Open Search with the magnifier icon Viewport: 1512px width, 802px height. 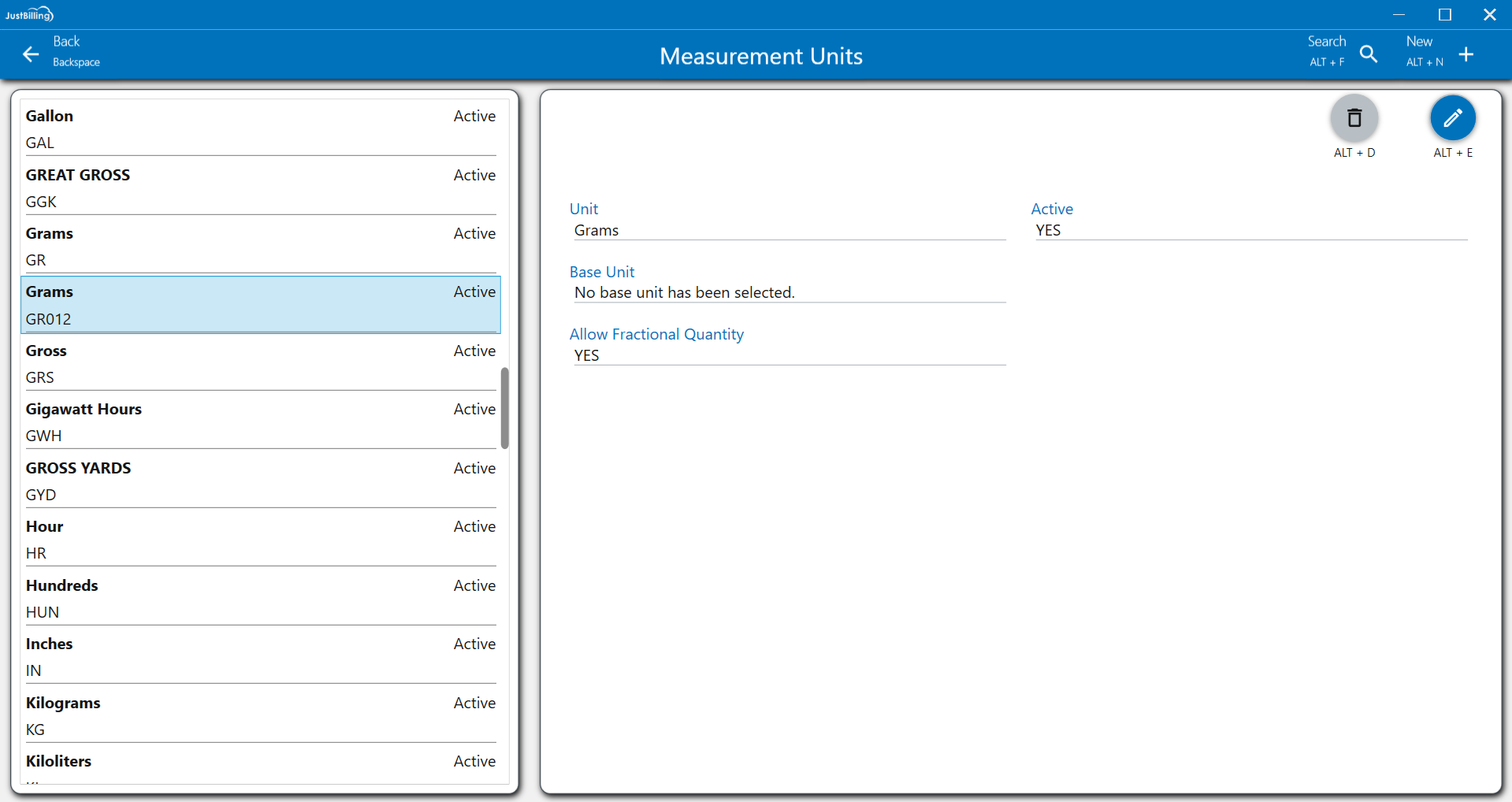coord(1369,54)
